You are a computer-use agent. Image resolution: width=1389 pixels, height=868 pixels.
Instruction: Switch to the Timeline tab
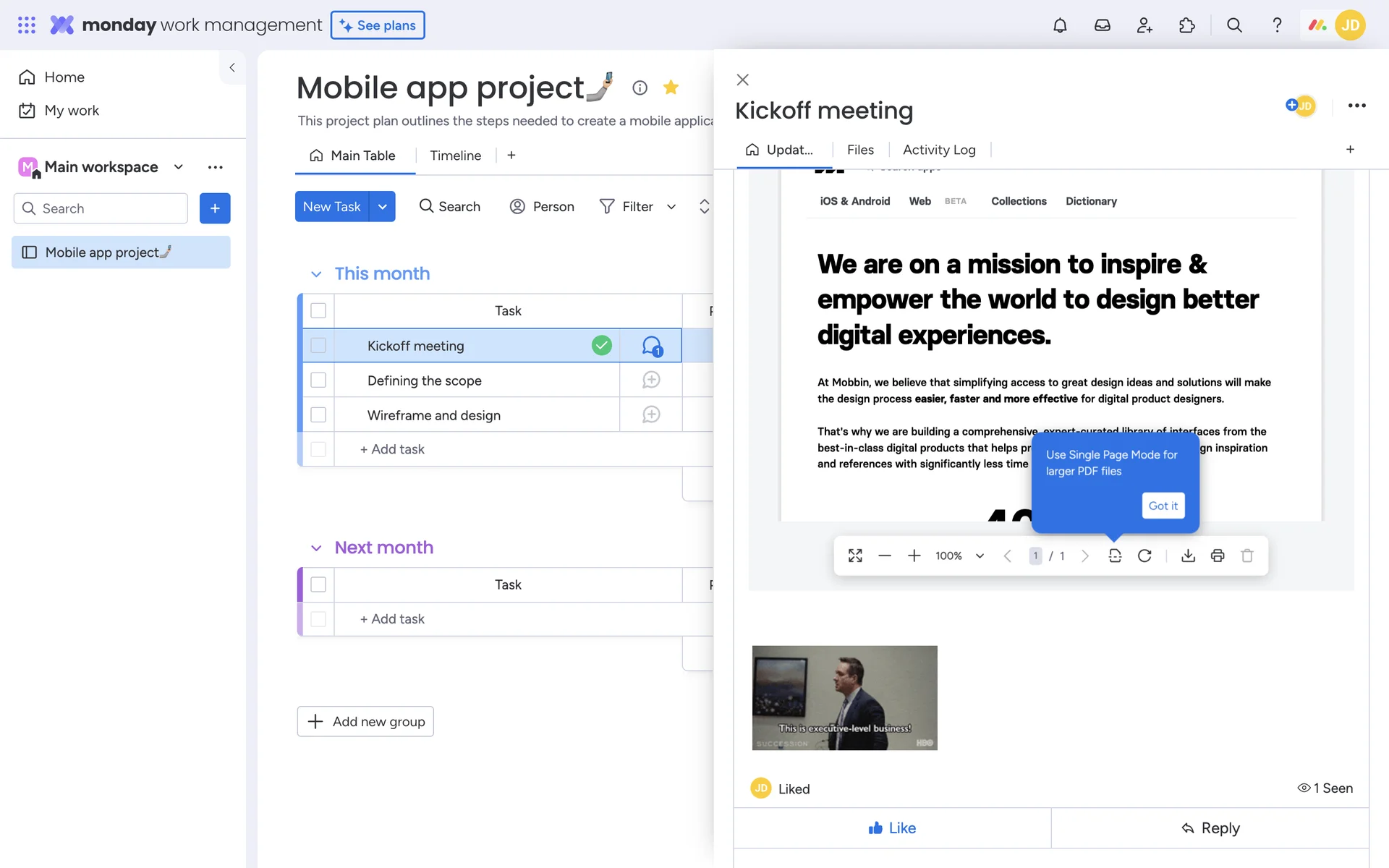click(455, 156)
